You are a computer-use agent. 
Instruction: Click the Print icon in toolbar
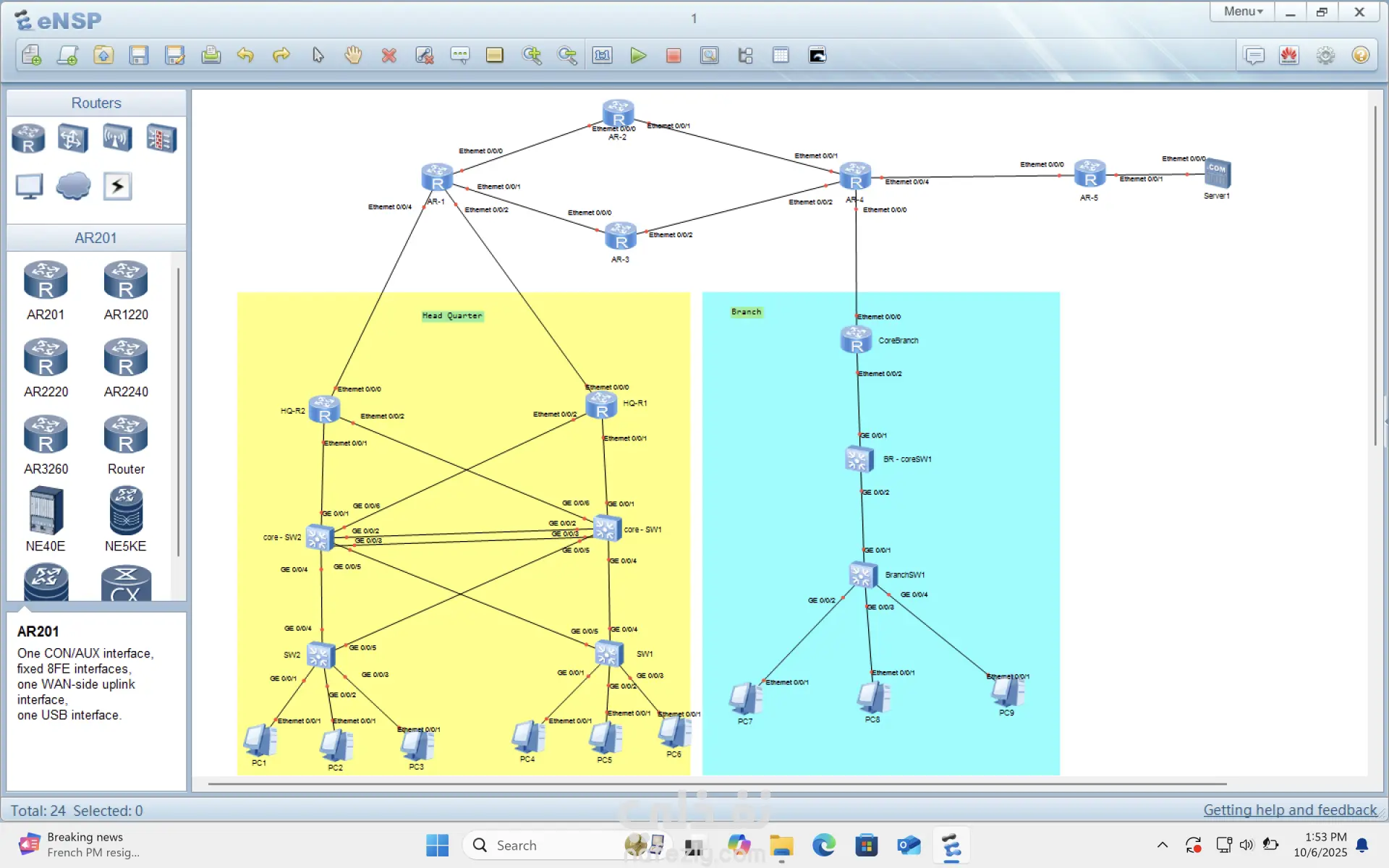(x=211, y=56)
